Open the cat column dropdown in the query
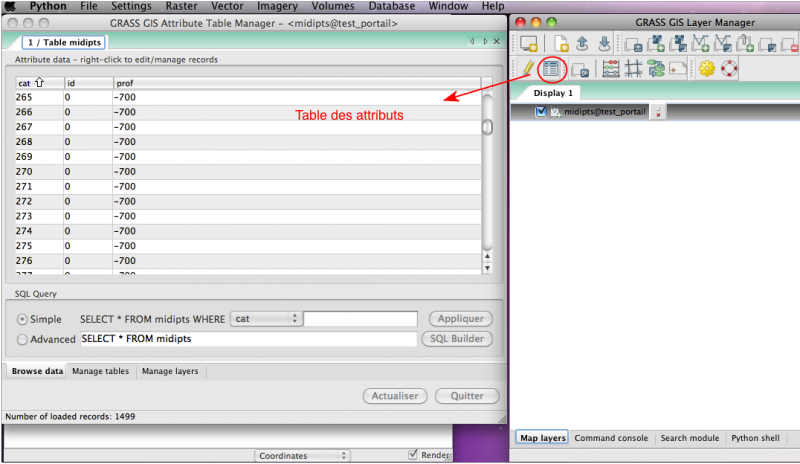Image resolution: width=800 pixels, height=464 pixels. [265, 319]
